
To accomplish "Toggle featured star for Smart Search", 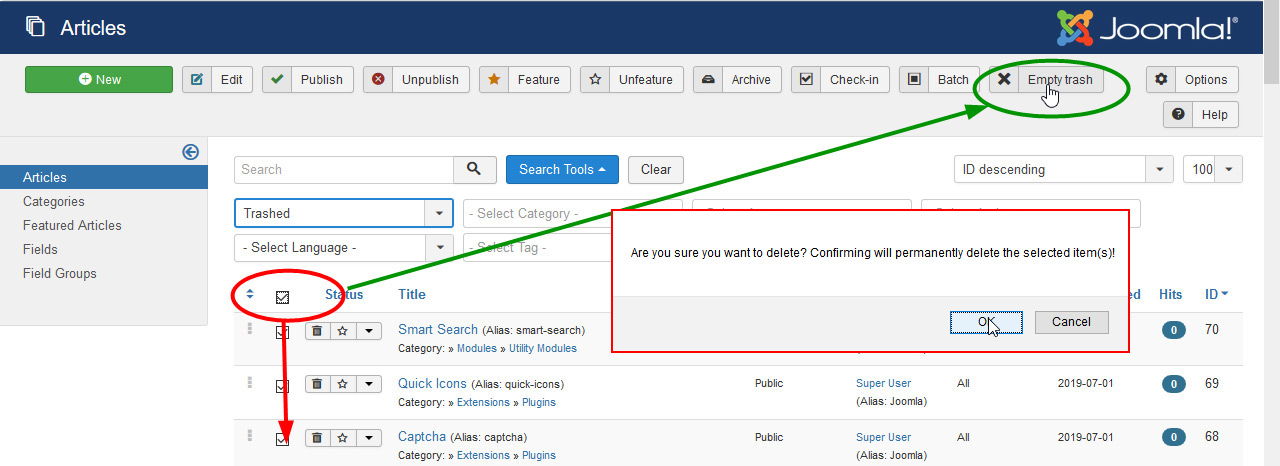I will [x=343, y=330].
